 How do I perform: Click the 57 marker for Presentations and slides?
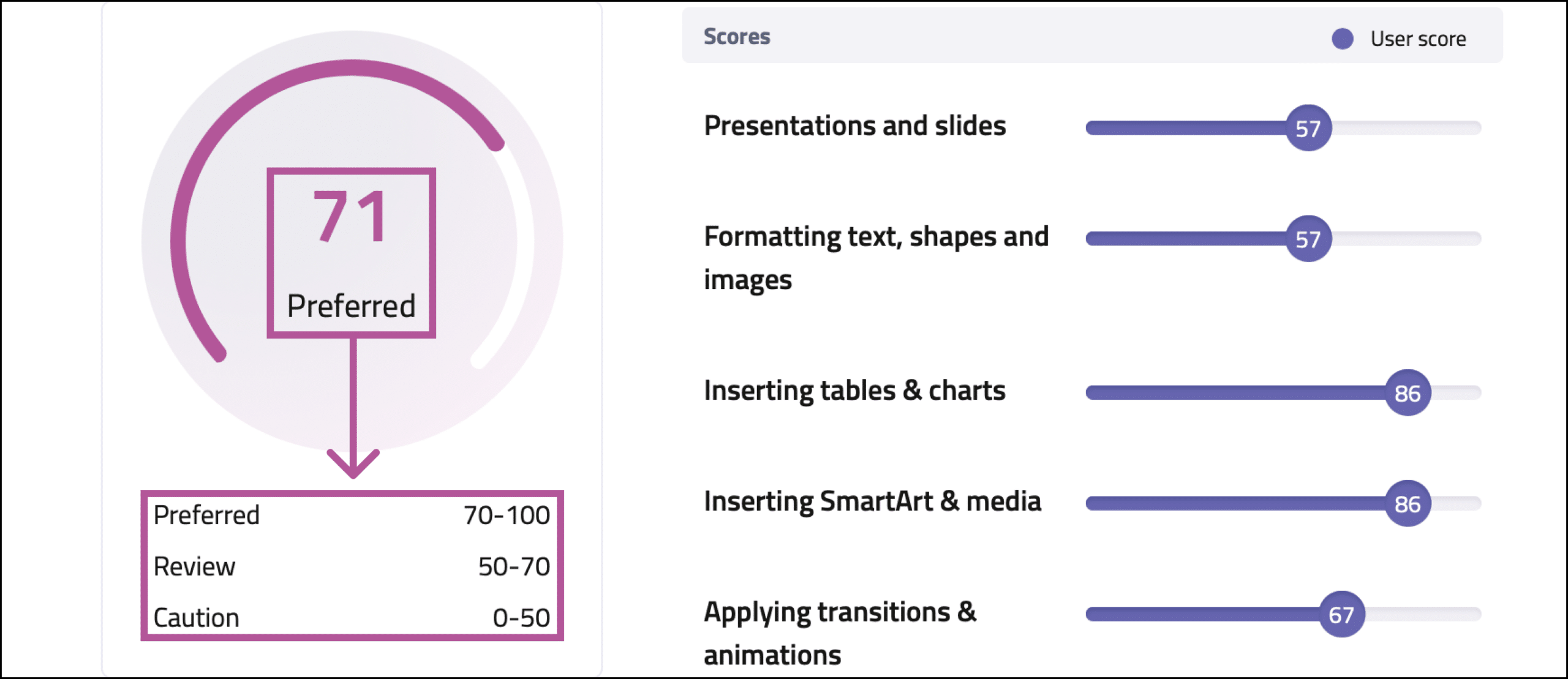click(x=1308, y=128)
